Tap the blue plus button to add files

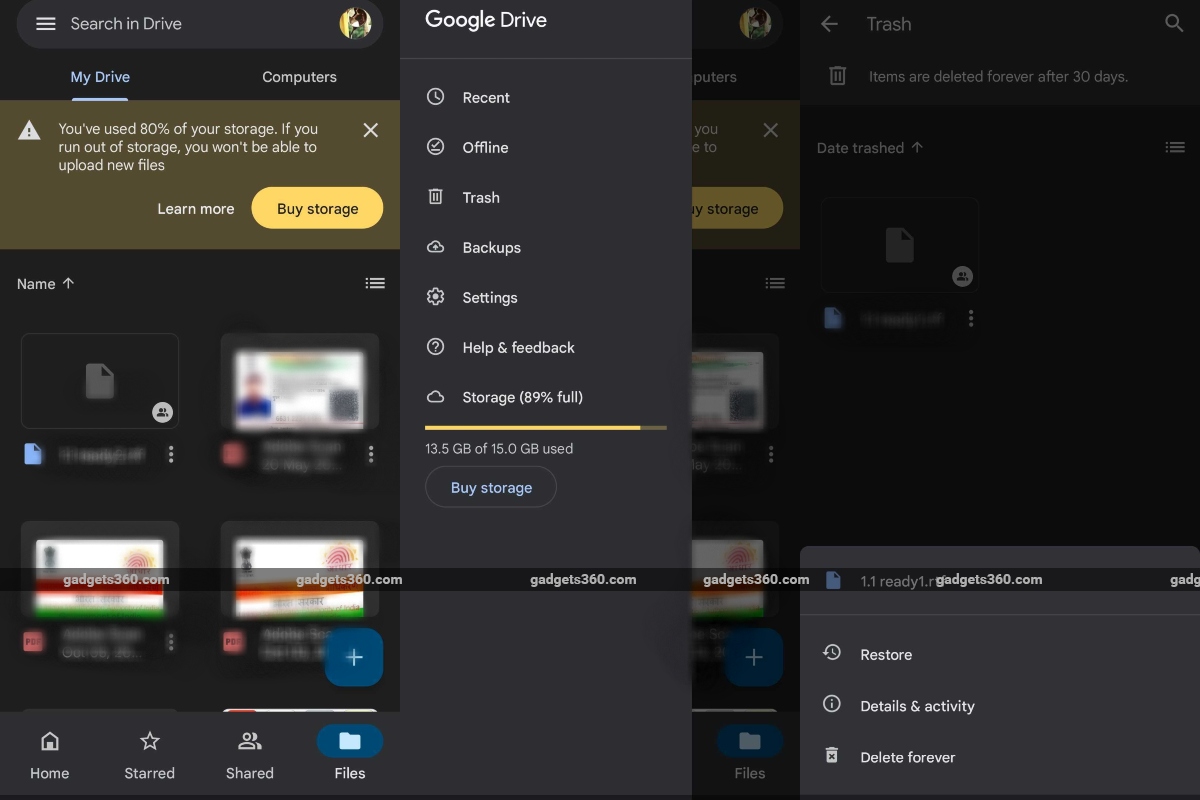(354, 657)
